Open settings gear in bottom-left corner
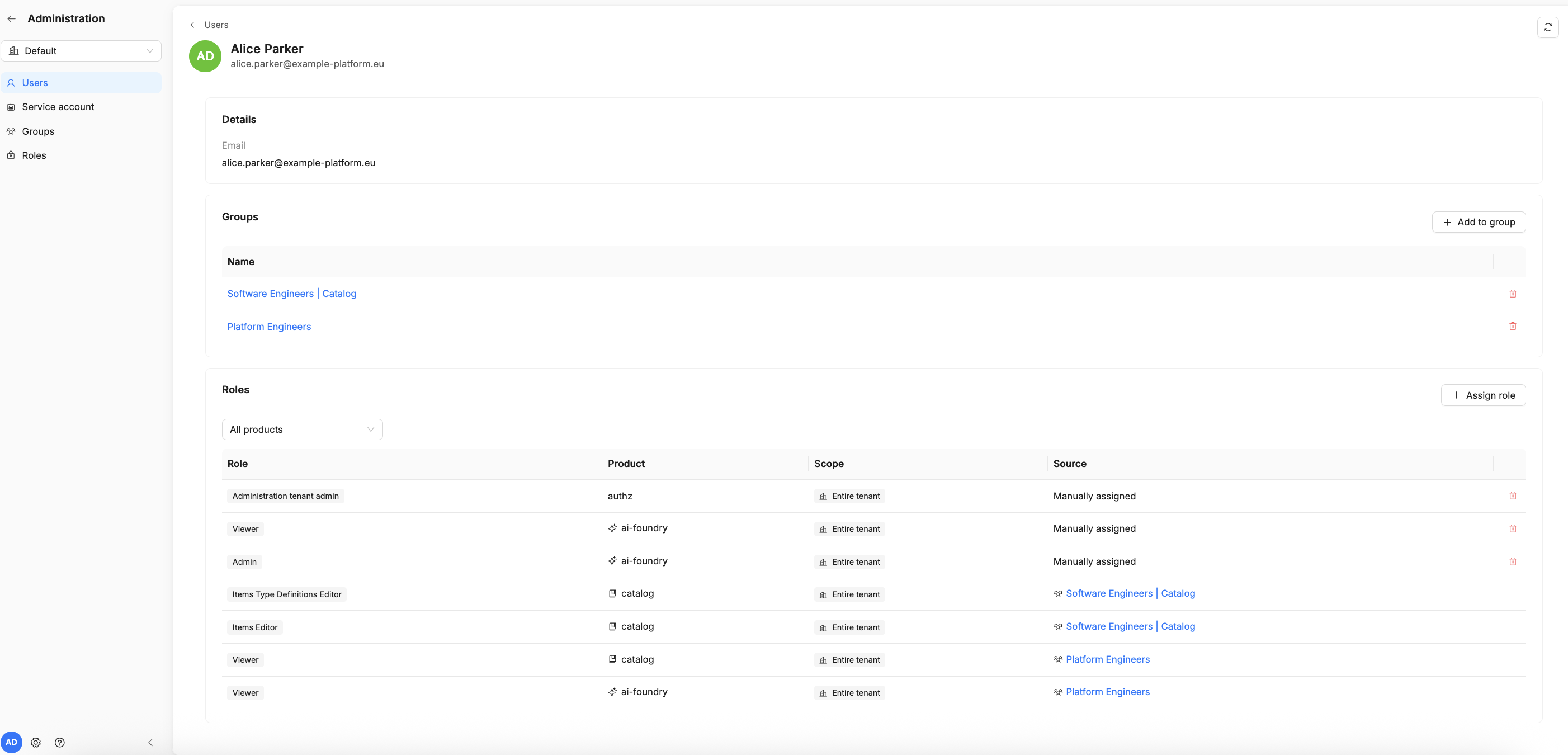The width and height of the screenshot is (1568, 755). point(36,742)
